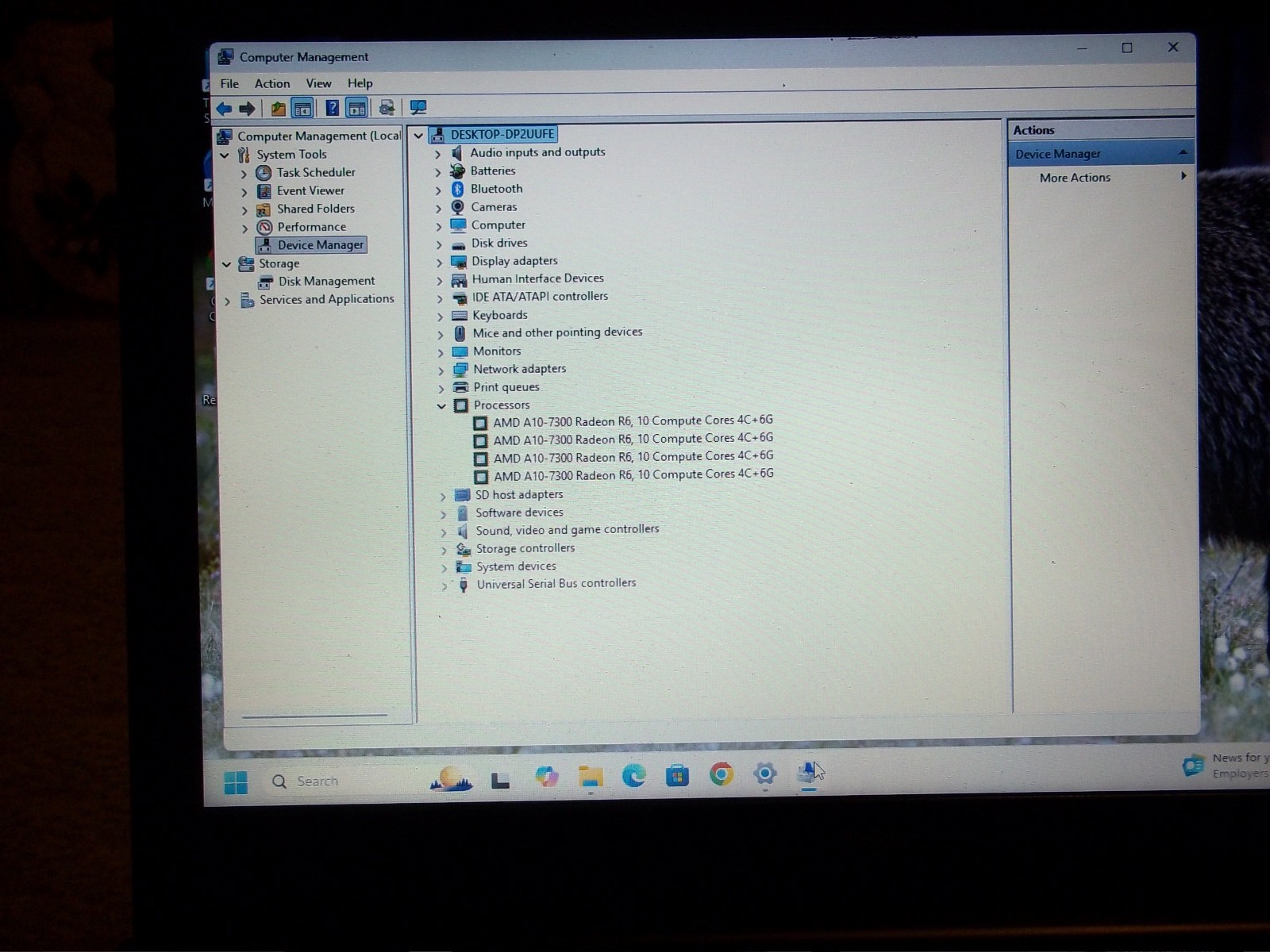Select Human Interface Devices category
Viewport: 1270px width, 952px height.
pos(537,278)
